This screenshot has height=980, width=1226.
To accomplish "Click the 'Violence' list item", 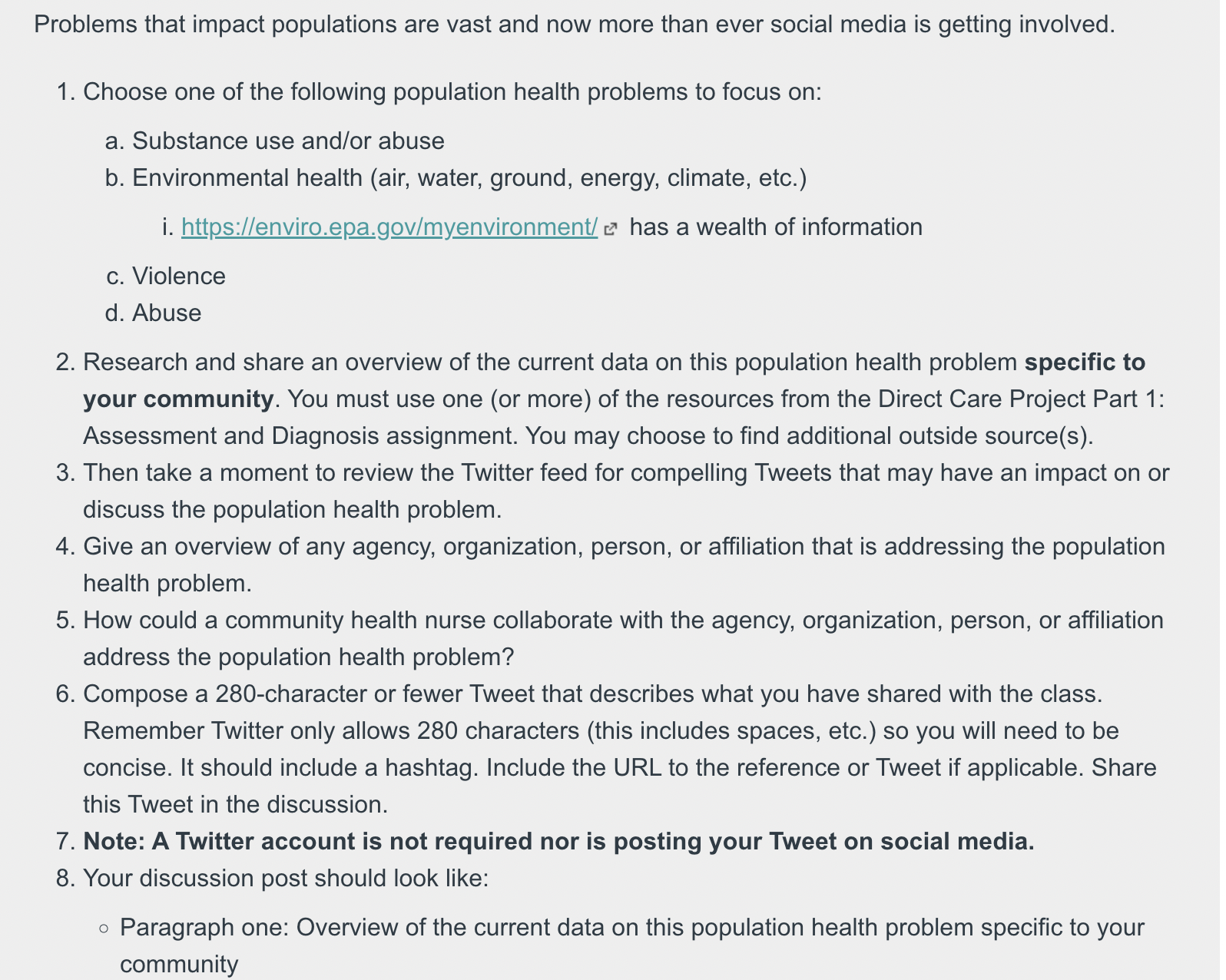I will point(179,276).
